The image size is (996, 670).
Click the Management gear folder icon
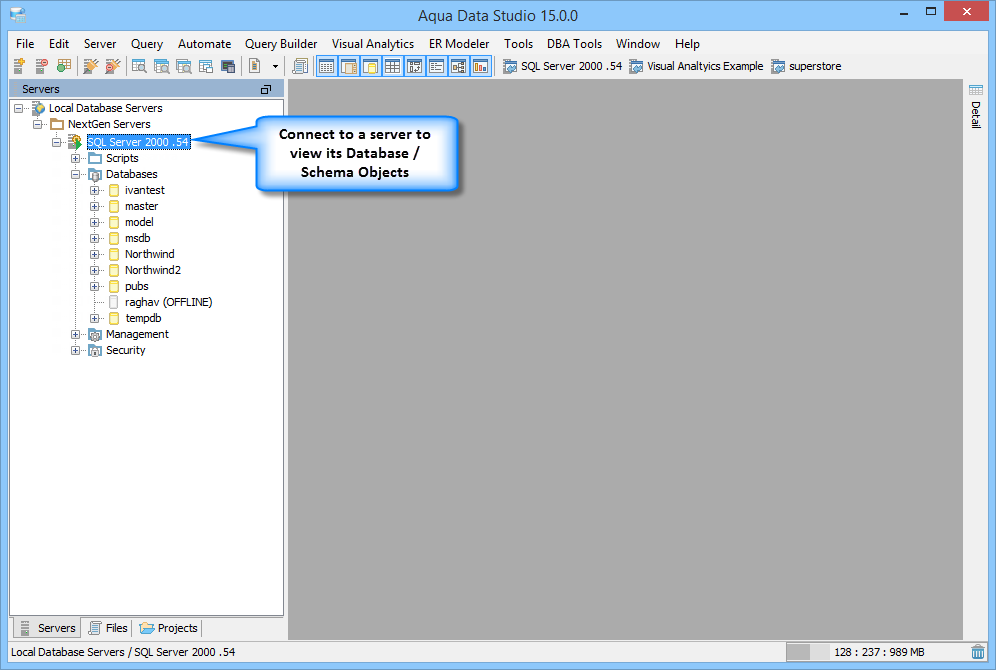click(95, 335)
